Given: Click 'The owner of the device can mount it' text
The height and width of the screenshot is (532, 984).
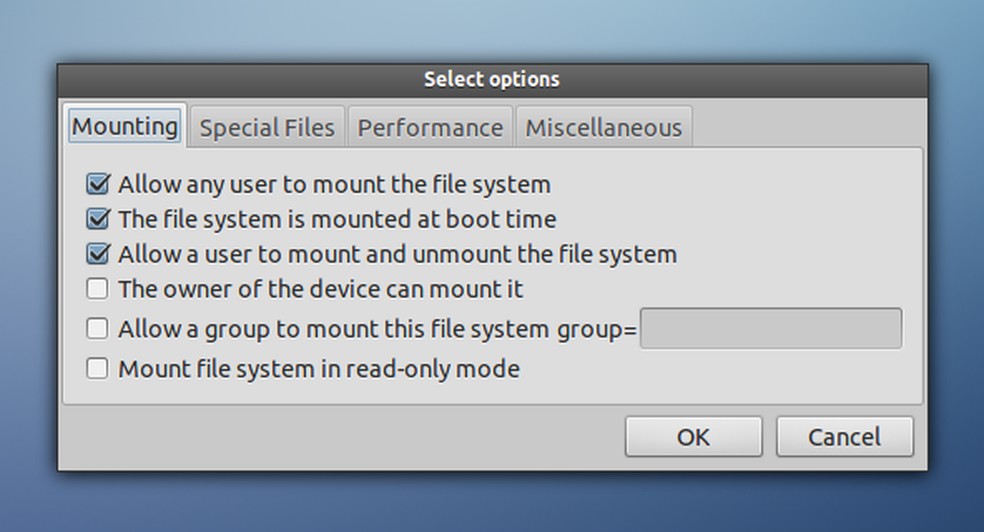Looking at the screenshot, I should pyautogui.click(x=320, y=289).
